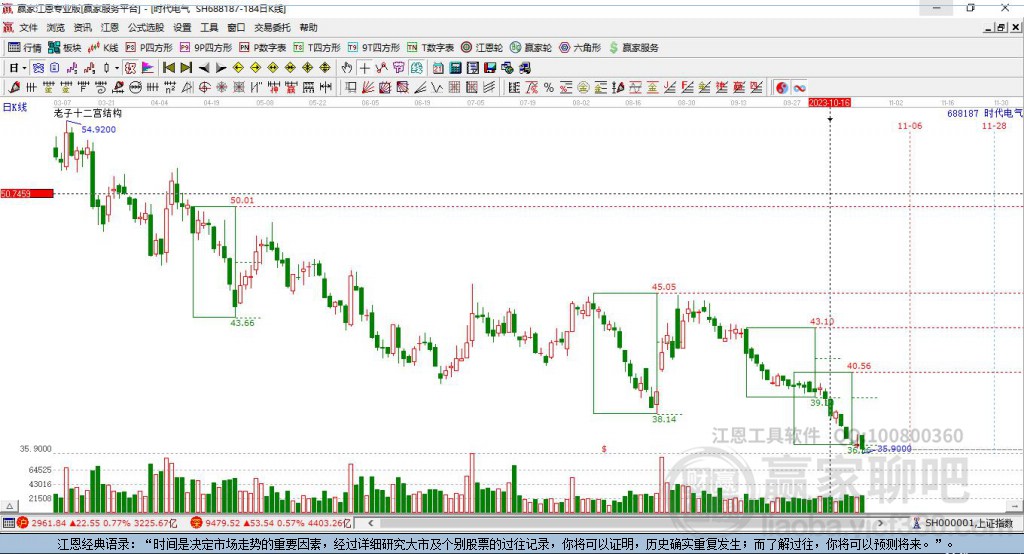Open 赢家服务 service link

coord(633,48)
